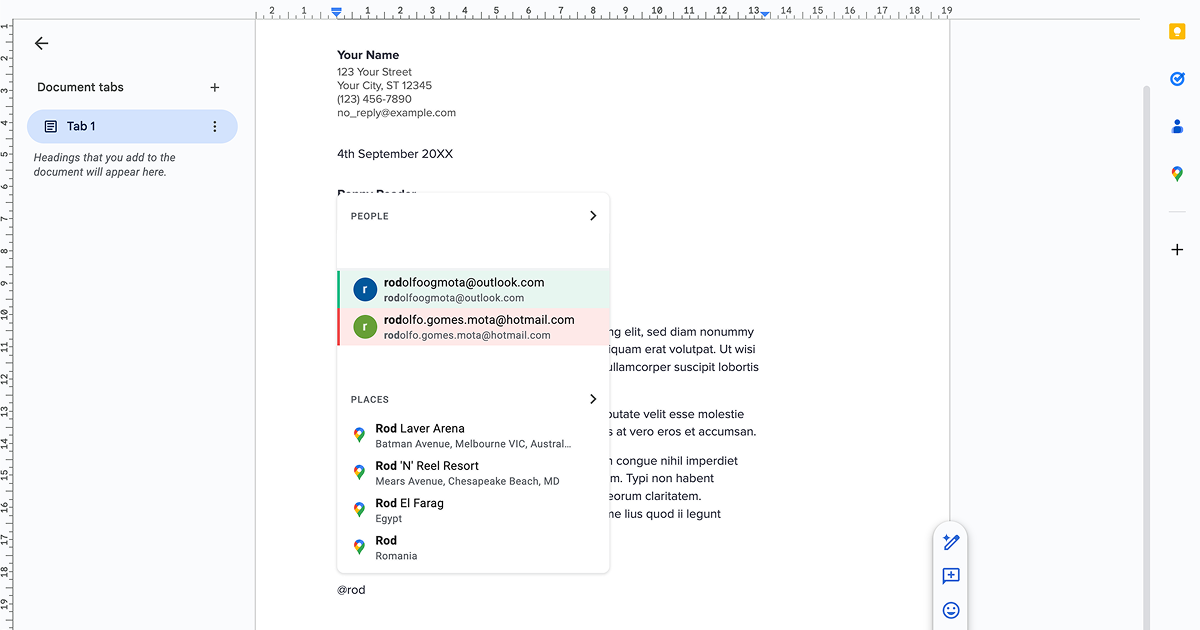Expand the PEOPLE suggestions section
Viewport: 1200px width, 630px height.
click(x=592, y=215)
